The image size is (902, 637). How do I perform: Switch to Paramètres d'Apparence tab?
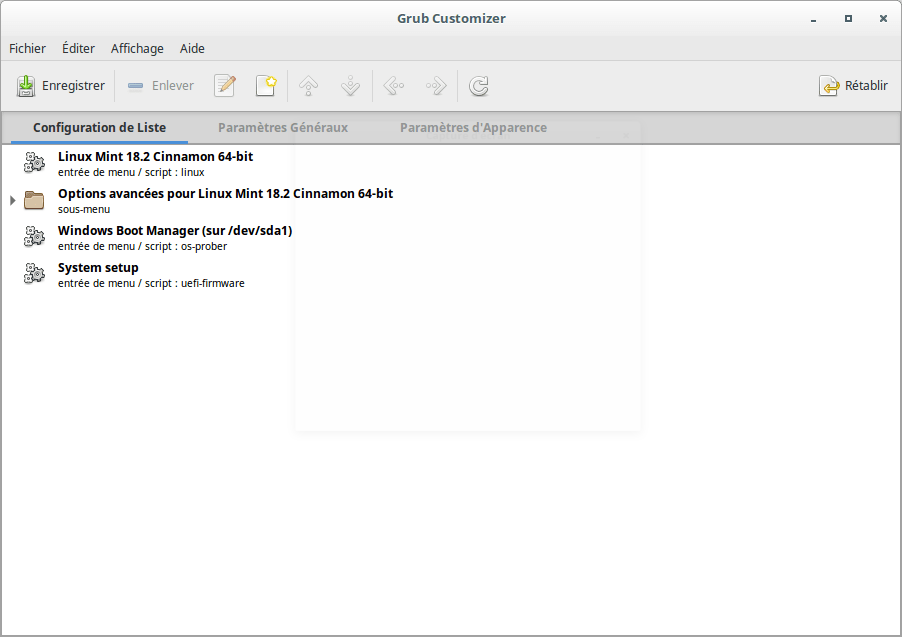coord(473,128)
